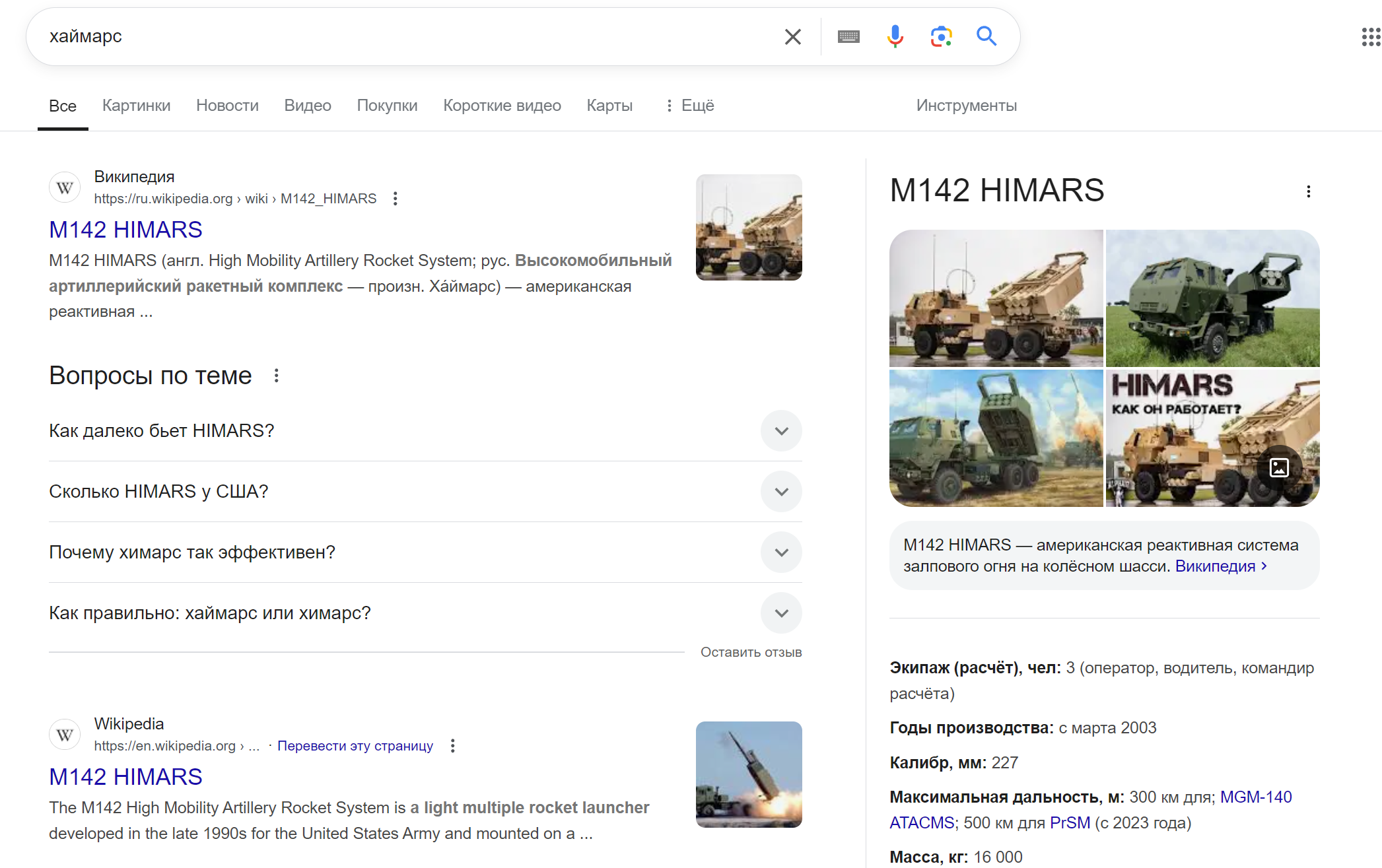Open the rocket launch thumbnail of the English Wikipedia result
The image size is (1382, 868).
(749, 774)
